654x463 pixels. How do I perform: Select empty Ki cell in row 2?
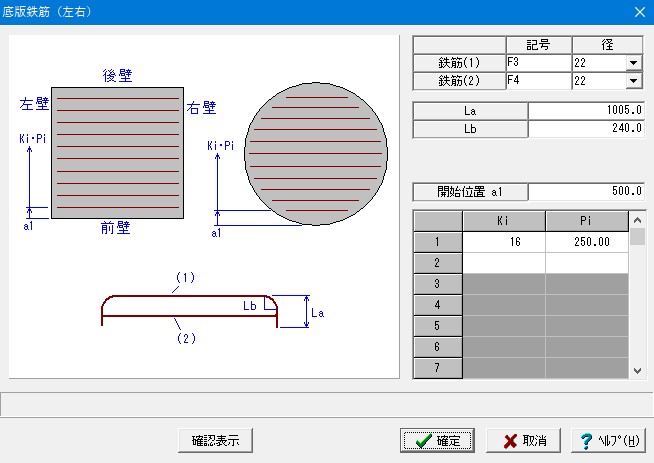tap(504, 263)
